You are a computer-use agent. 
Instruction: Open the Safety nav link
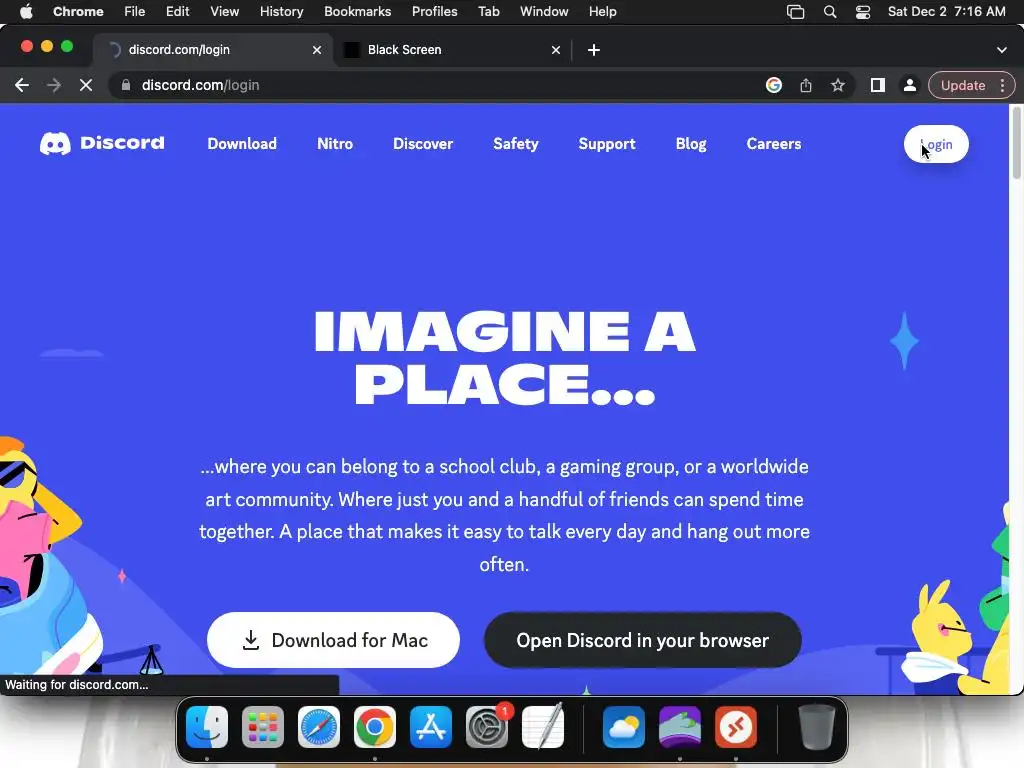click(515, 144)
